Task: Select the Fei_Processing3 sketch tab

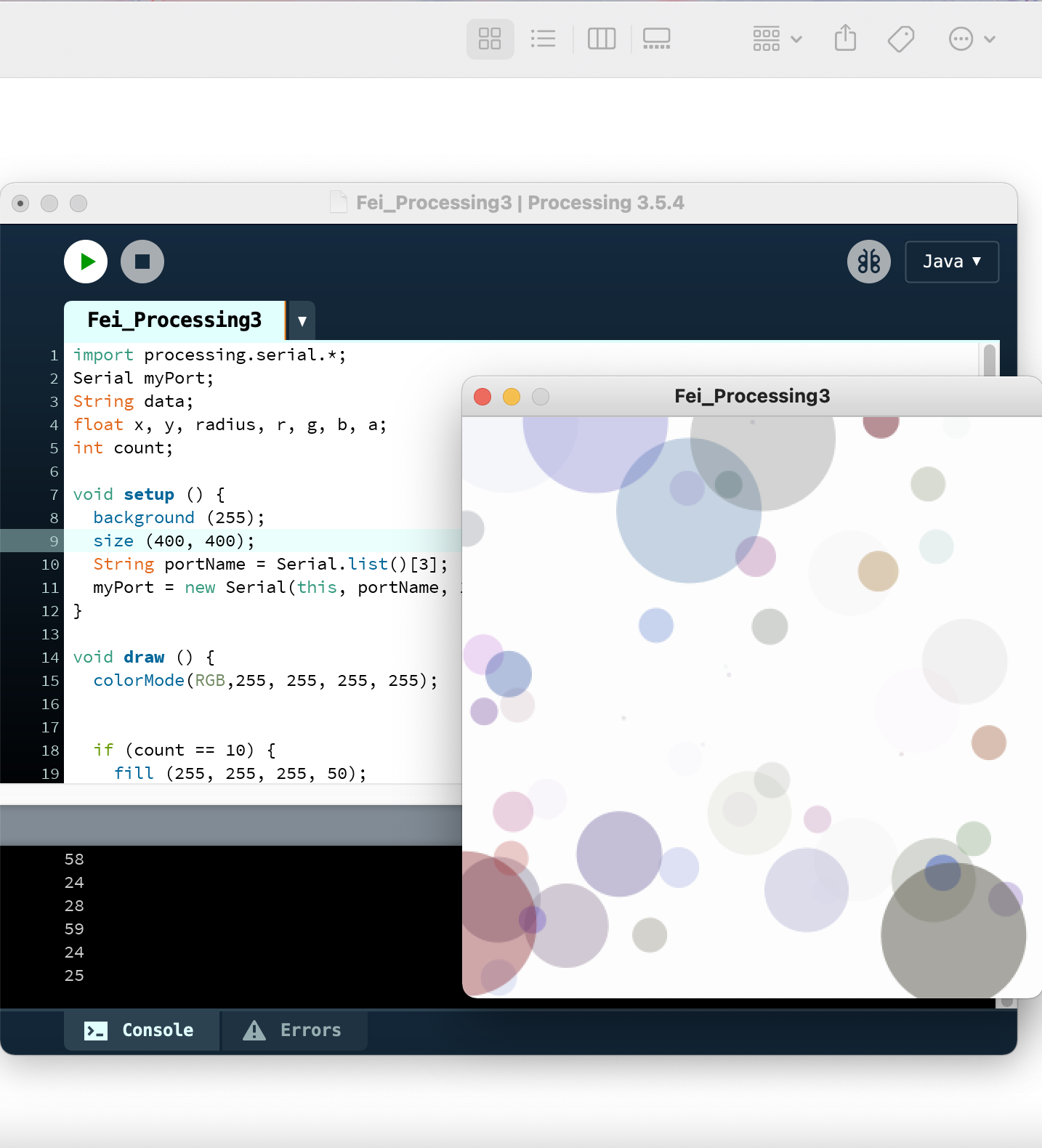Action: [x=174, y=320]
